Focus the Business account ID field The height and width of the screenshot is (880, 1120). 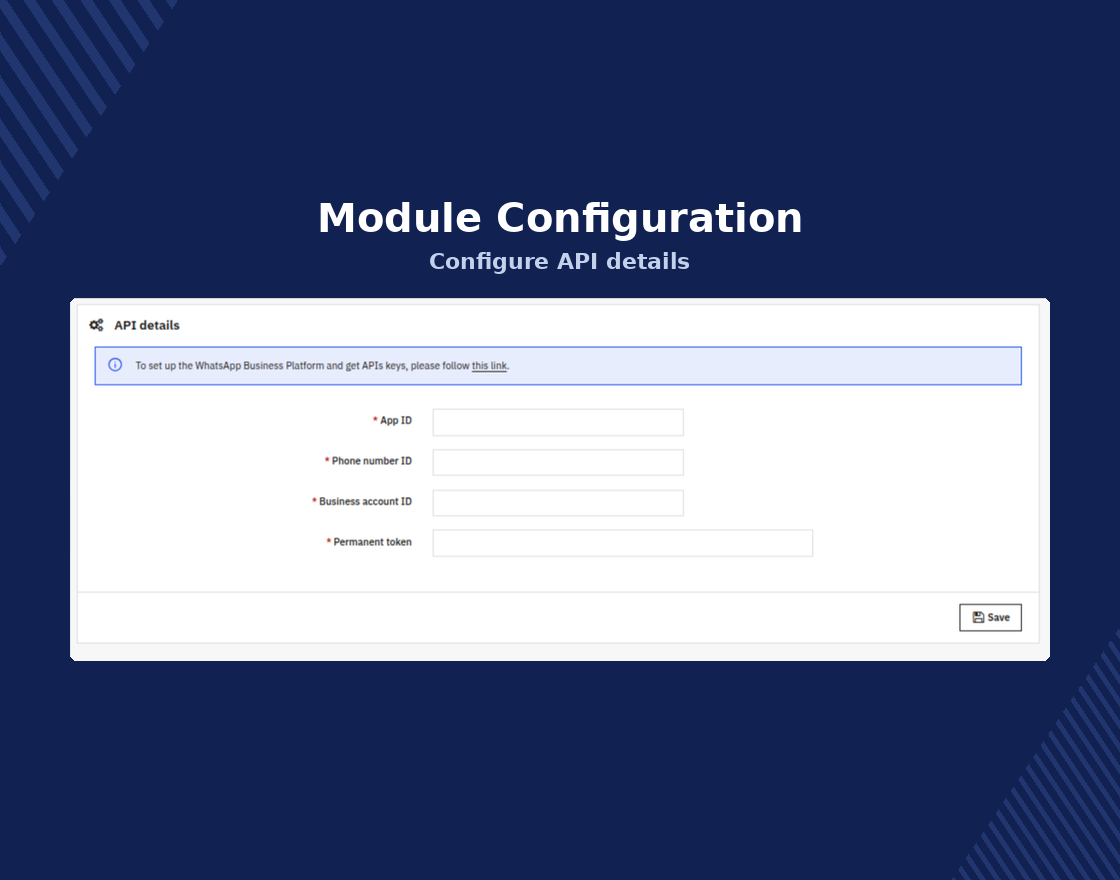tap(558, 503)
